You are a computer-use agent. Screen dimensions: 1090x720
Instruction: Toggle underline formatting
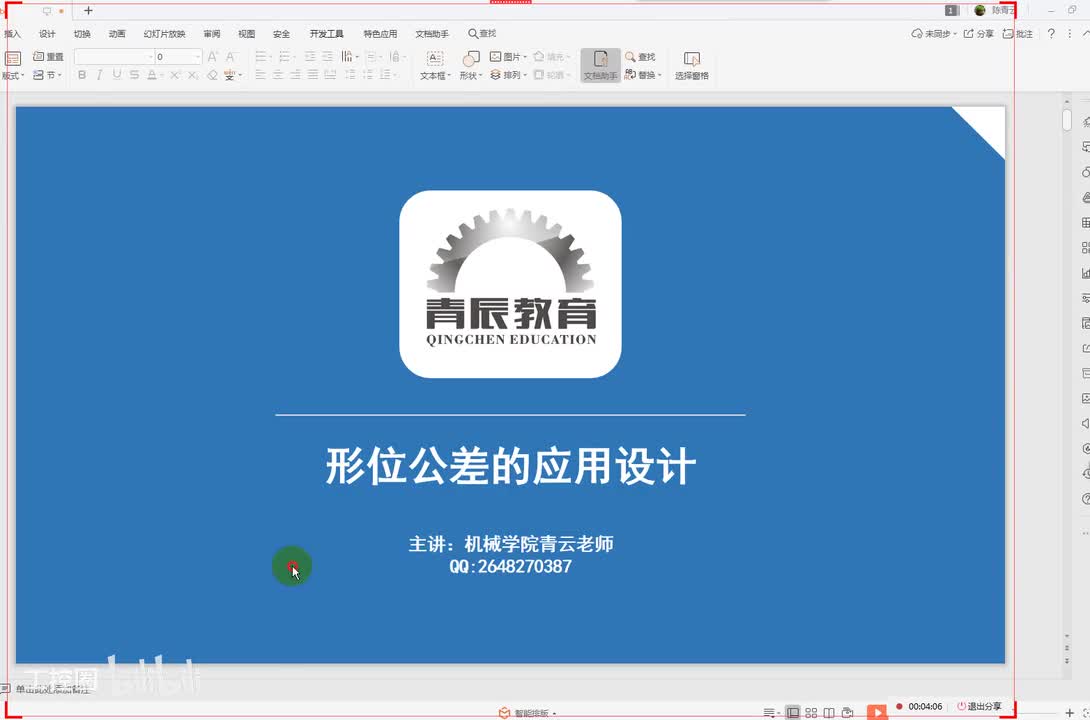point(117,75)
